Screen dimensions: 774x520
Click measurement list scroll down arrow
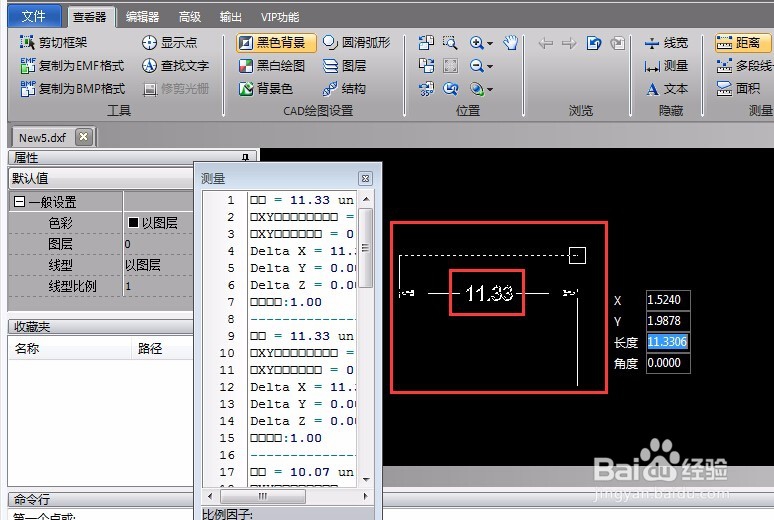[366, 480]
